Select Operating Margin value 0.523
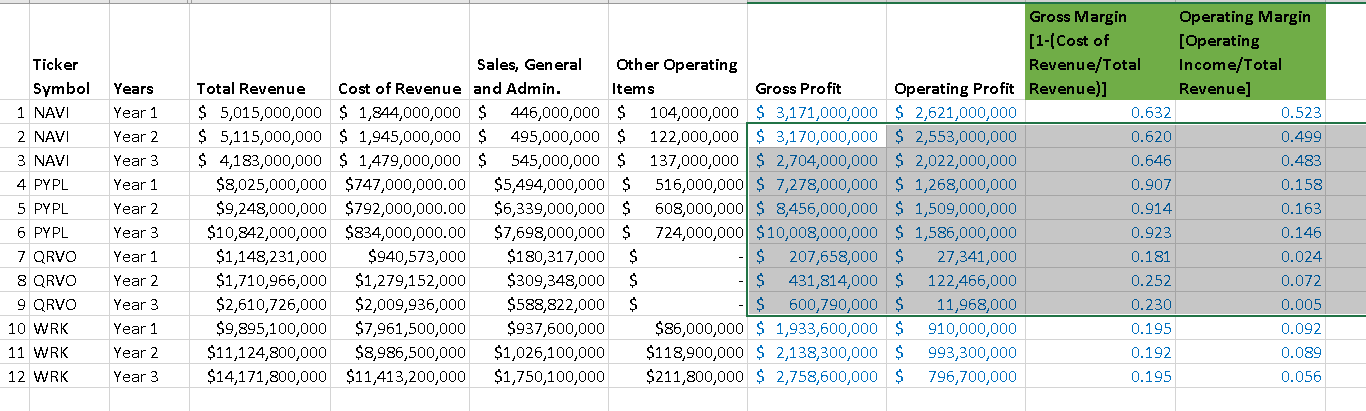 [x=1250, y=113]
